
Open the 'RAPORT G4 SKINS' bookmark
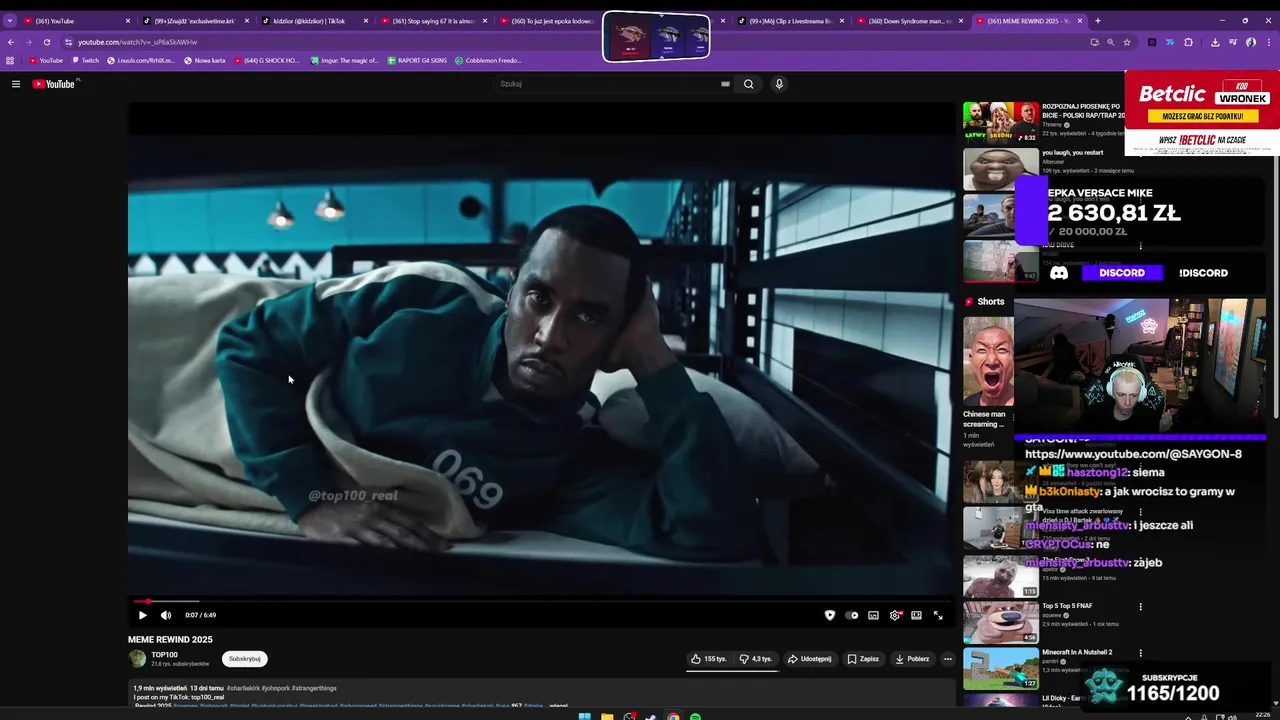pyautogui.click(x=417, y=60)
